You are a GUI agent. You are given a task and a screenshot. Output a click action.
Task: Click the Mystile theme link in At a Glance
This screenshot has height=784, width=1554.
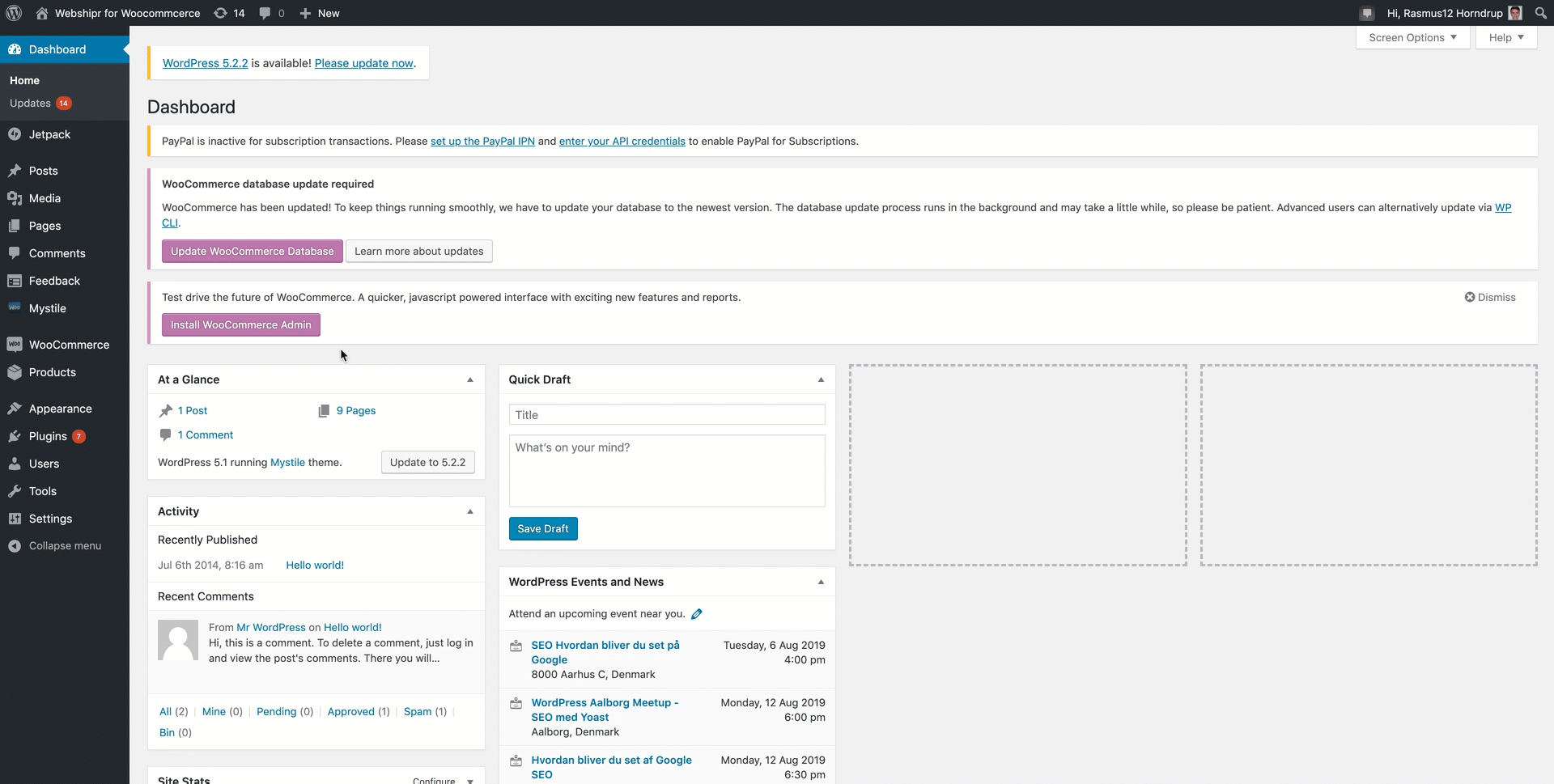[x=287, y=462]
